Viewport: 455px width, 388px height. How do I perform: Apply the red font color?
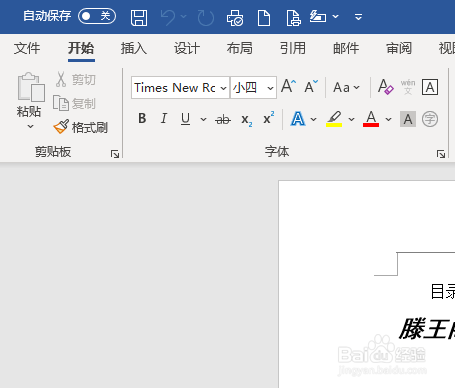371,119
